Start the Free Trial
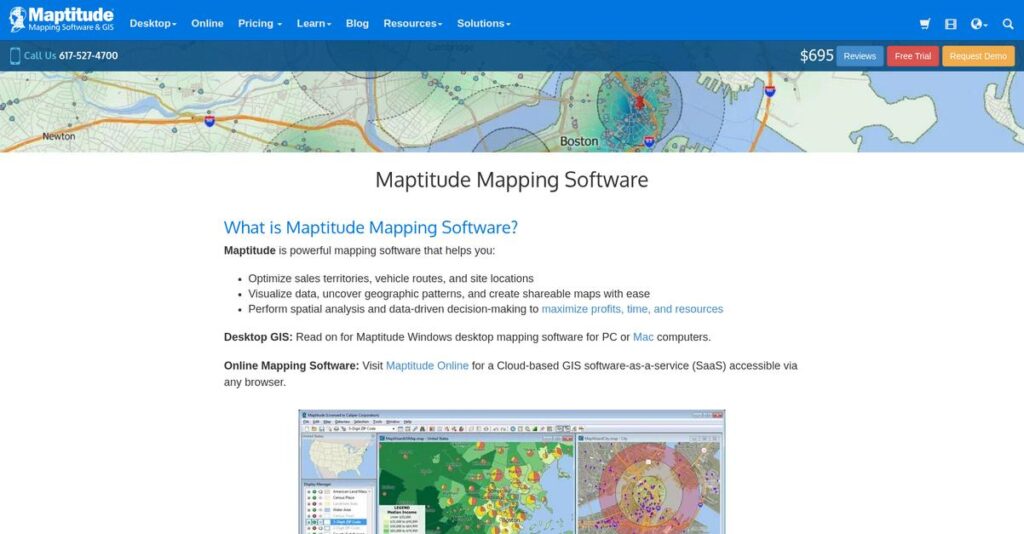 pos(912,56)
